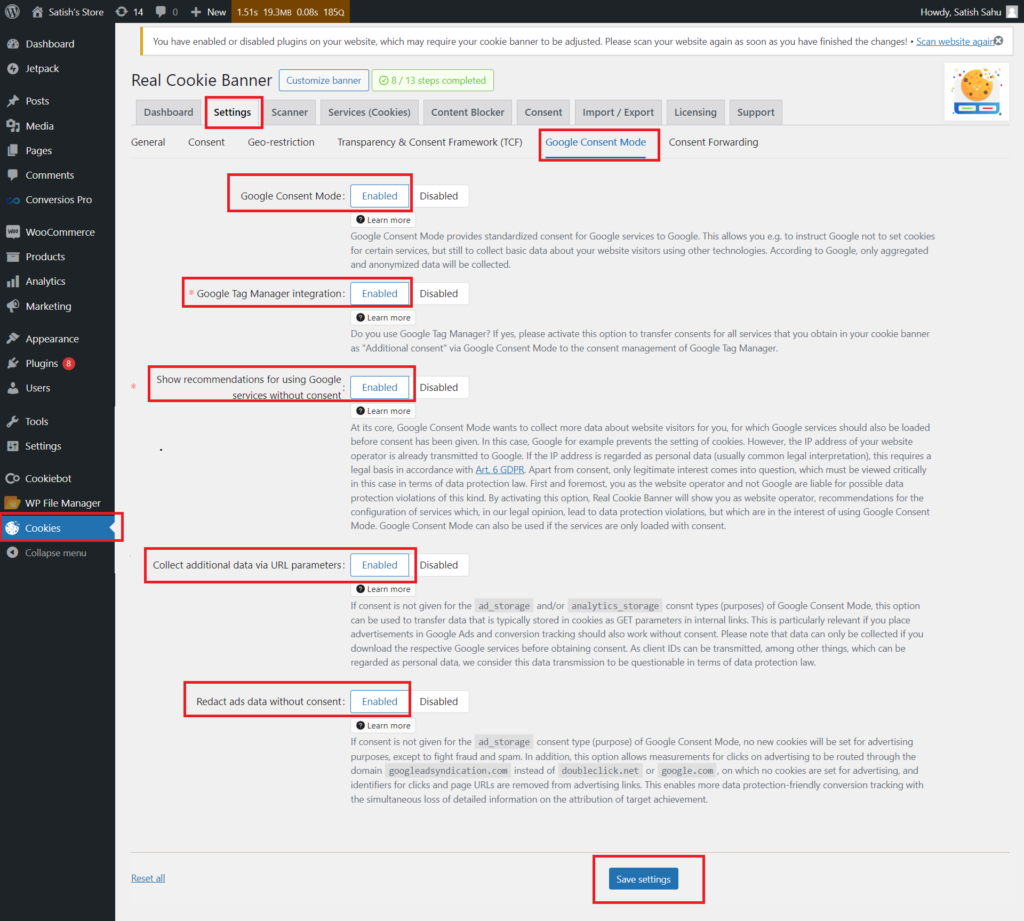Click the cookie mascot image
Screen dimensions: 1024x921
[x=976, y=91]
